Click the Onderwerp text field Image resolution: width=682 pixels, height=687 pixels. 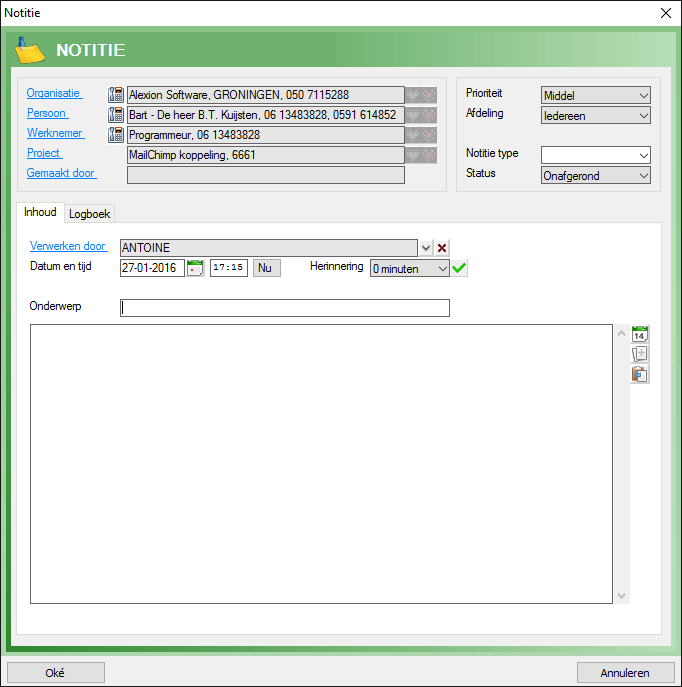(x=285, y=308)
